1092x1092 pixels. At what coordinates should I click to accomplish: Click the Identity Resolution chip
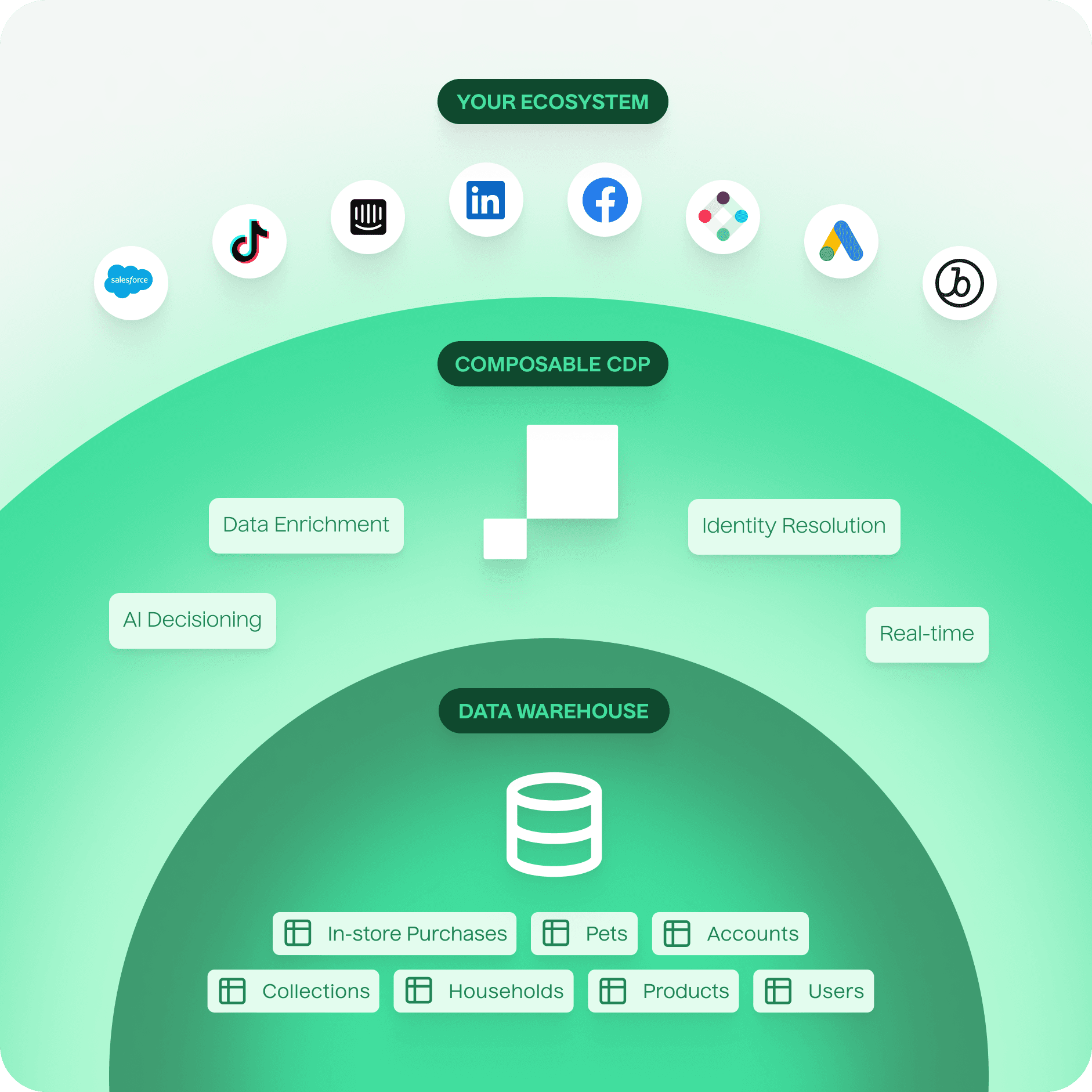point(794,526)
